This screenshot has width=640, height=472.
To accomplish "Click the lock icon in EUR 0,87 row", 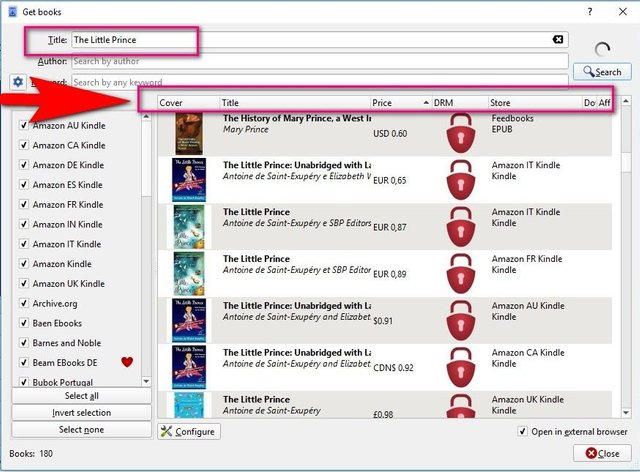I will [461, 227].
